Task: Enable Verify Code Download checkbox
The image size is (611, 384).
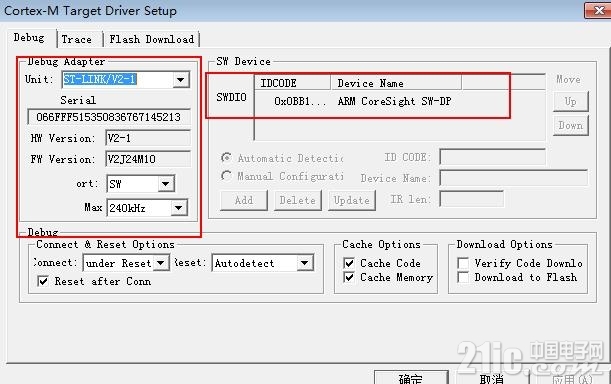Action: tap(463, 263)
